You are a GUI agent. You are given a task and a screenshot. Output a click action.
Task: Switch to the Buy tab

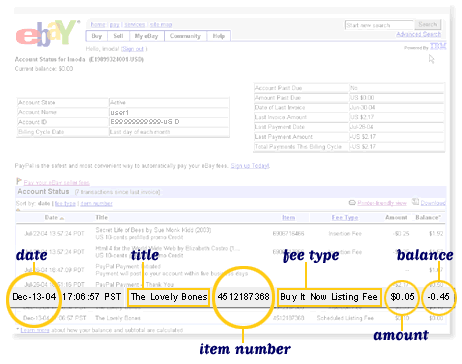(97, 36)
